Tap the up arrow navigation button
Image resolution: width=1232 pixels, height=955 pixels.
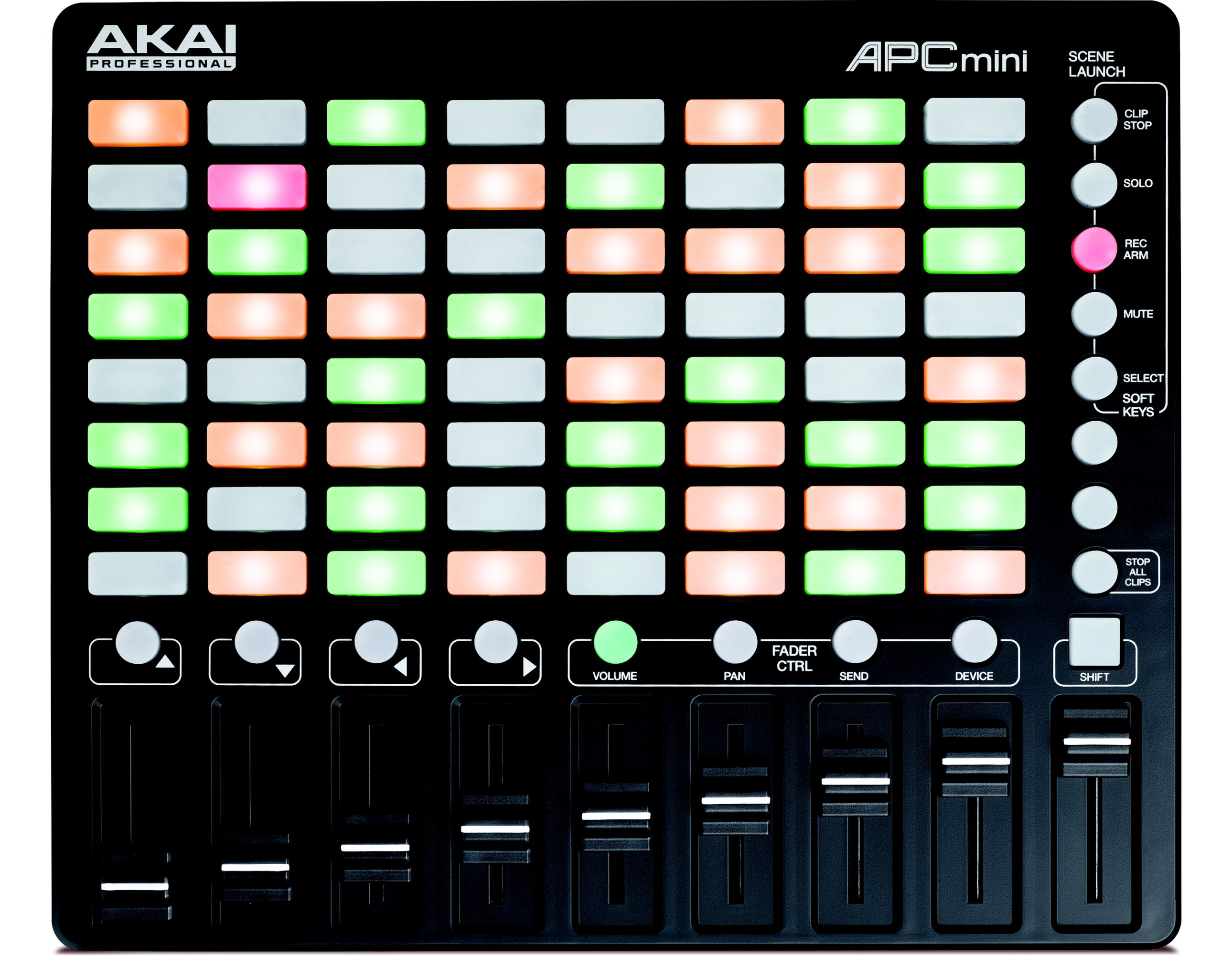click(138, 643)
